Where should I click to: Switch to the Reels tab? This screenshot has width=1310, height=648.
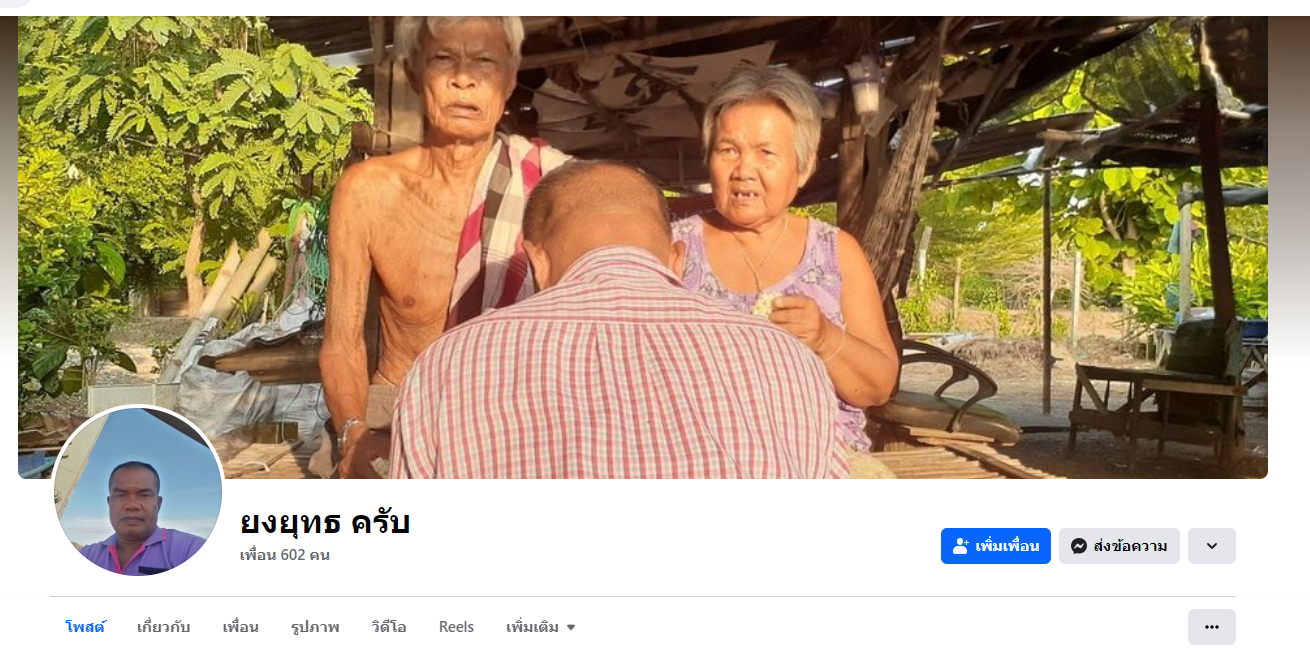(x=456, y=627)
